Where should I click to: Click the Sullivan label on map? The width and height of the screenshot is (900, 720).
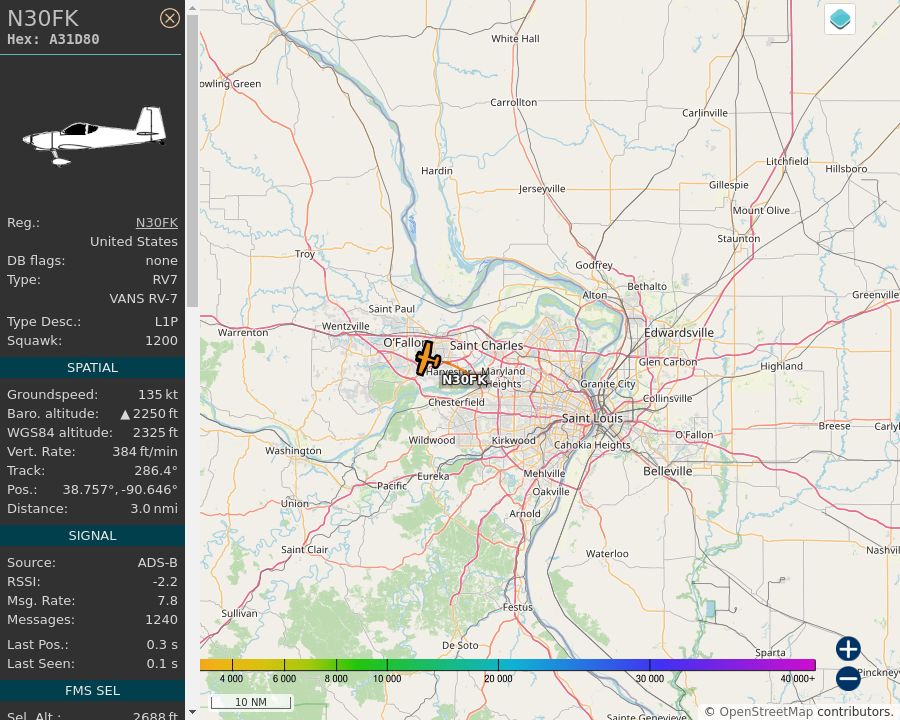coord(239,613)
